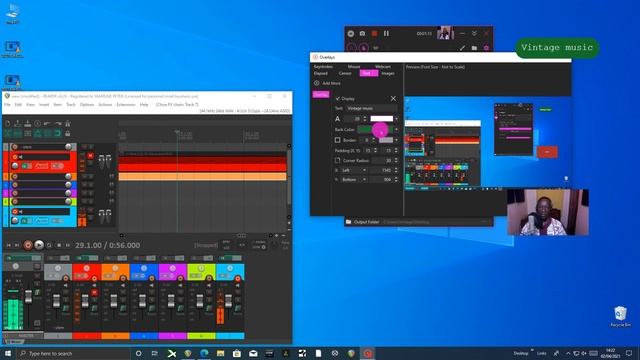The width and height of the screenshot is (640, 360).
Task: Open Back Color dropdown arrow in Overlays
Action: click(396, 129)
